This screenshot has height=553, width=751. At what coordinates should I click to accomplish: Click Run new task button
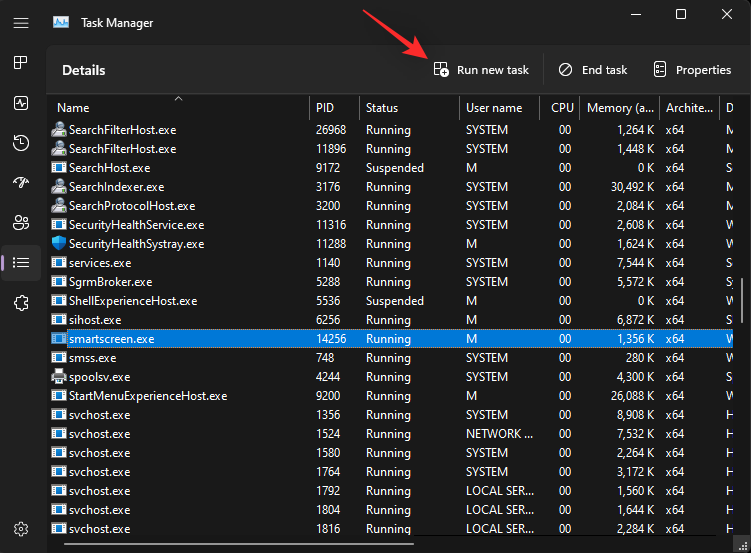click(481, 70)
